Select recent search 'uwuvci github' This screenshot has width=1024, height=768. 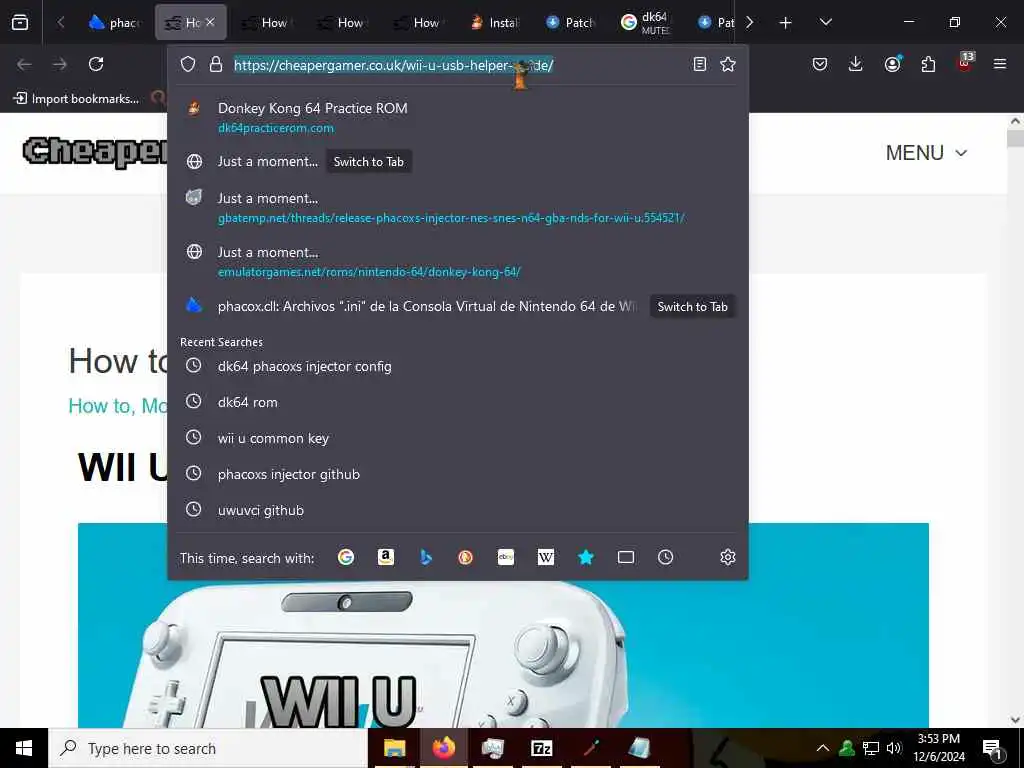click(x=457, y=509)
